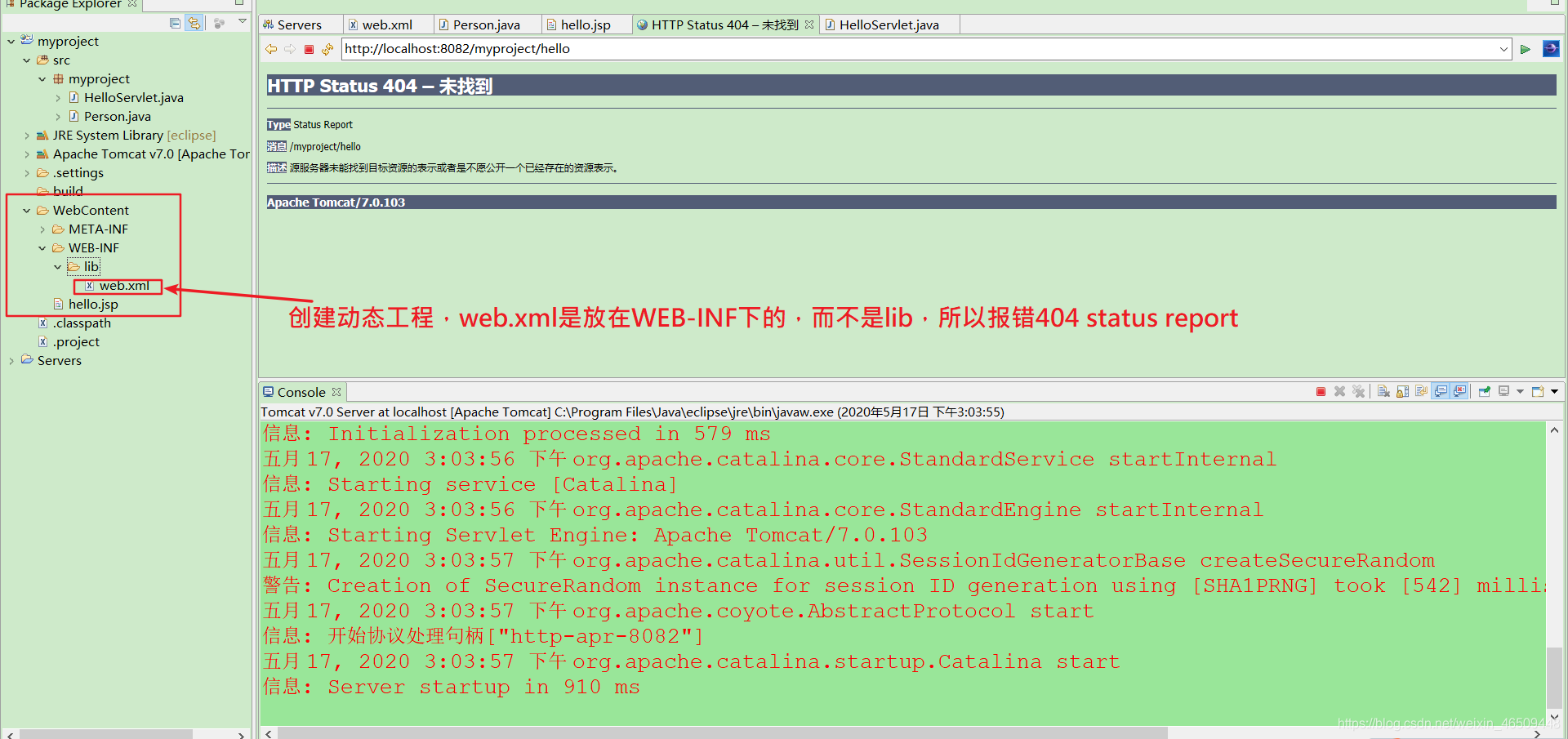
Task: Close the Package Explorer view
Action: pyautogui.click(x=132, y=4)
